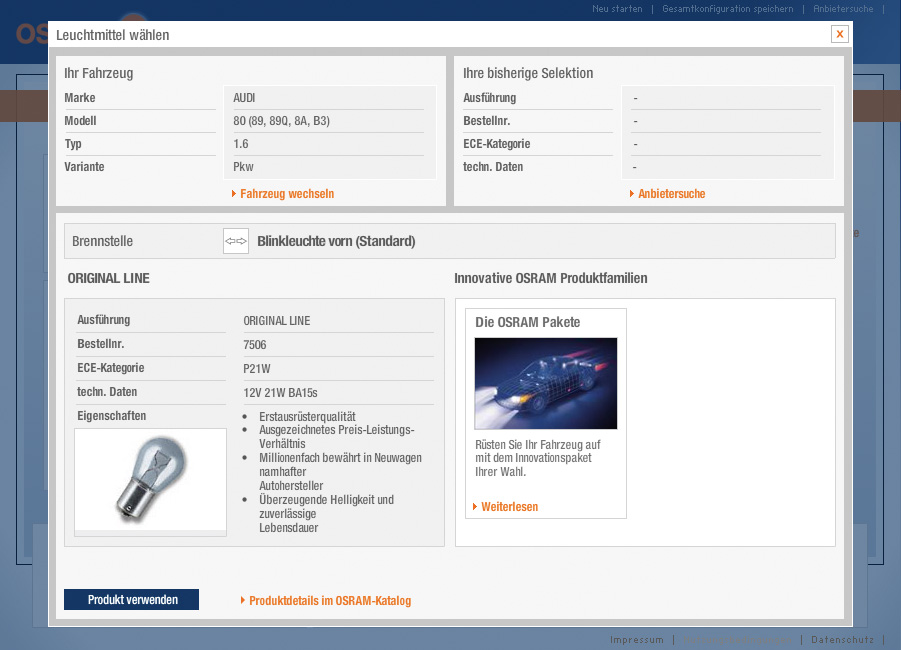Screen dimensions: 901x650
Task: Switch Brennstelle using the double-arrow icon
Action: point(236,241)
